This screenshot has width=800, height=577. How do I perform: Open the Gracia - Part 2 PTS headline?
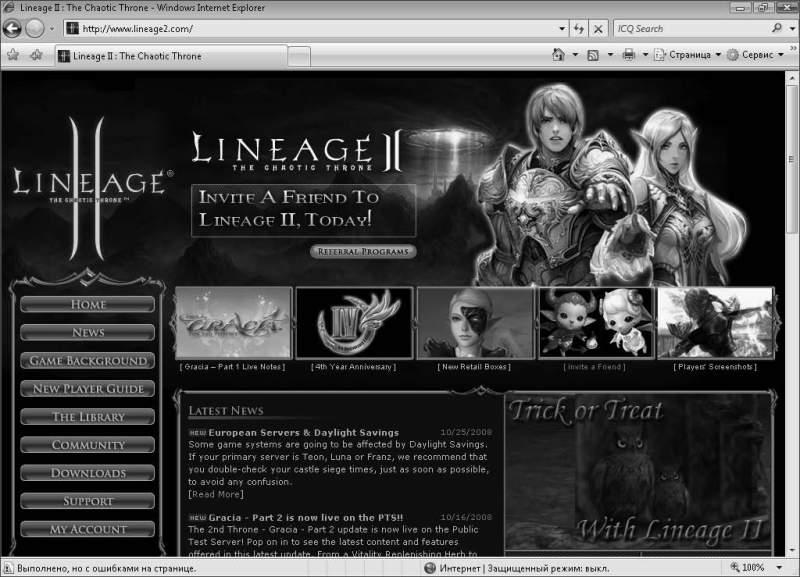(x=306, y=517)
